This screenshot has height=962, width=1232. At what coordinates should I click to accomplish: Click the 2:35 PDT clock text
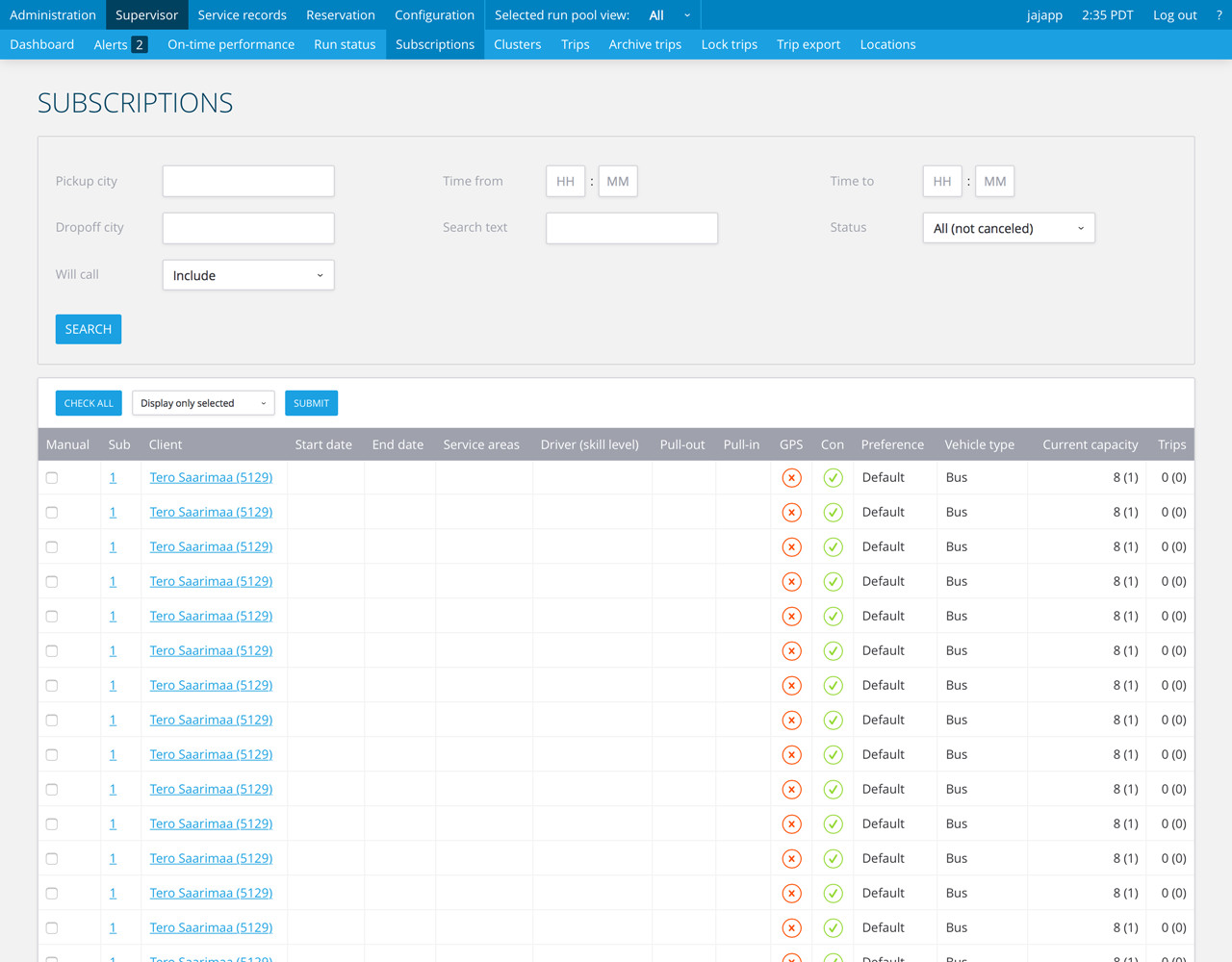pos(1107,14)
